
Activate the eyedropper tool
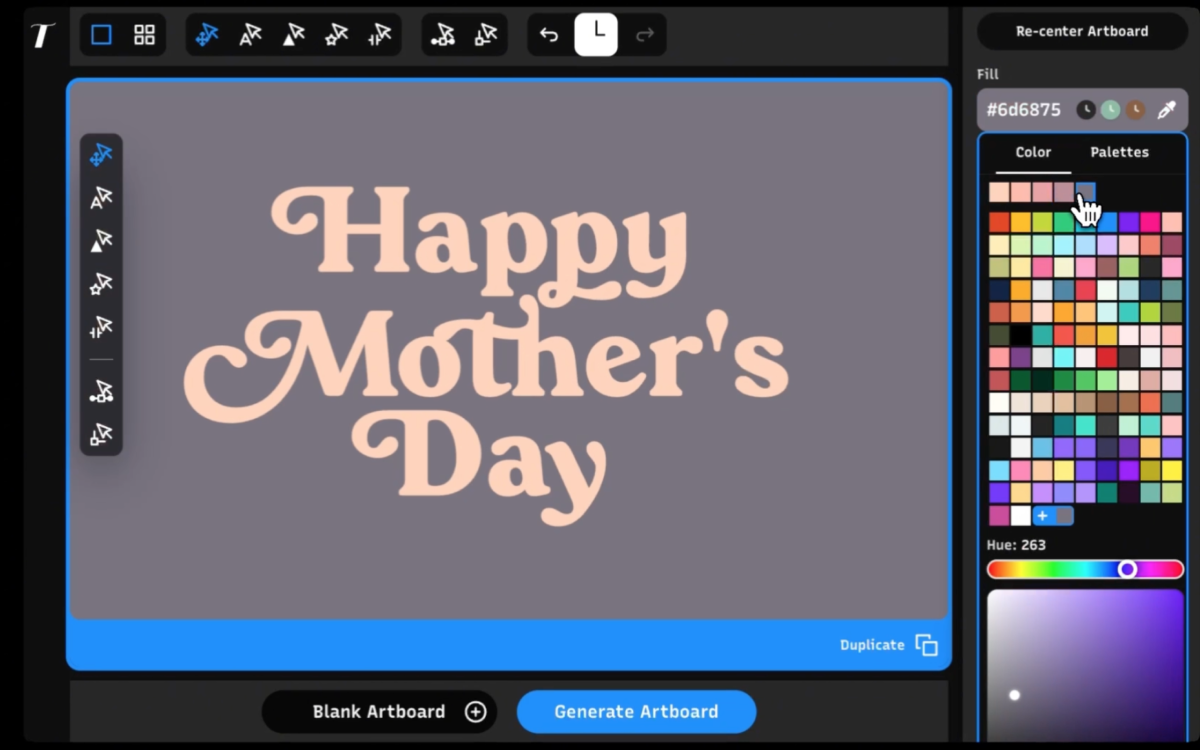pyautogui.click(x=1166, y=110)
